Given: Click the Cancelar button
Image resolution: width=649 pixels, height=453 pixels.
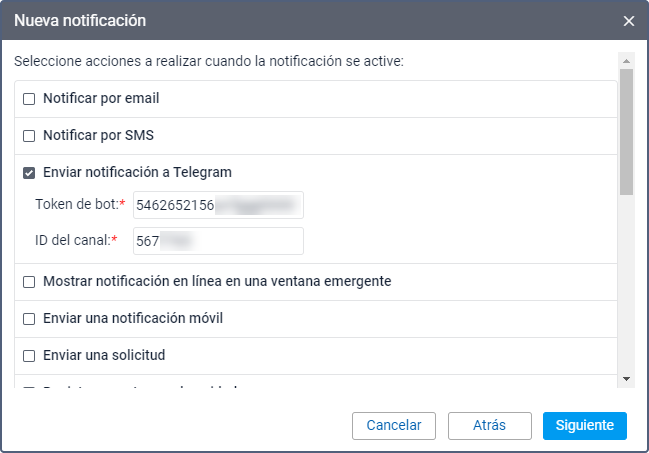Looking at the screenshot, I should point(394,425).
